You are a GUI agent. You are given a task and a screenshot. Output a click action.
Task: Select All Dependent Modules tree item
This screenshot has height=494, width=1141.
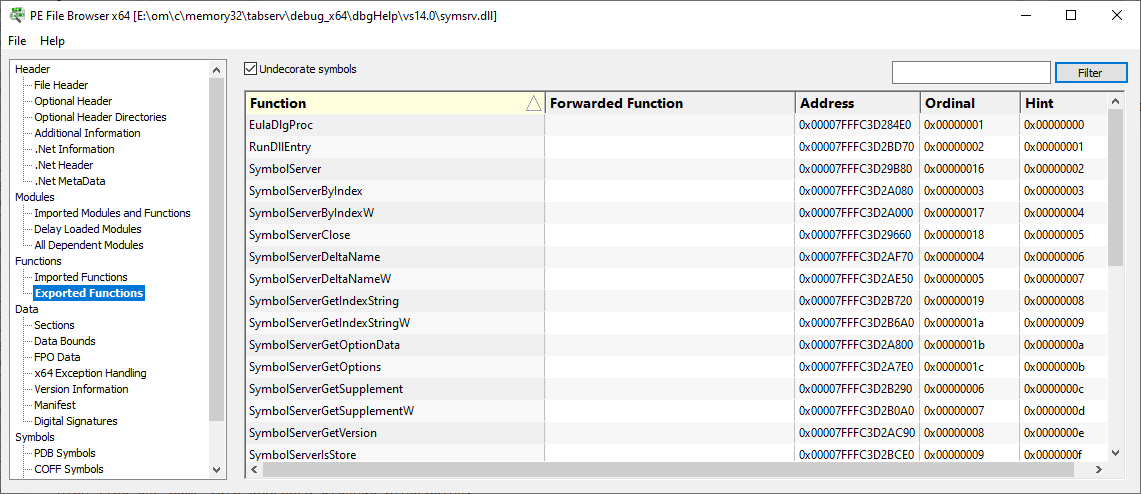coord(89,245)
